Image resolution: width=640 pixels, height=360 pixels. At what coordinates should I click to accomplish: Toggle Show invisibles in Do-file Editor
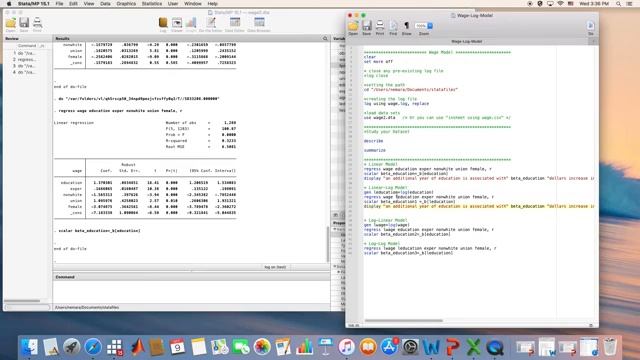tap(407, 28)
